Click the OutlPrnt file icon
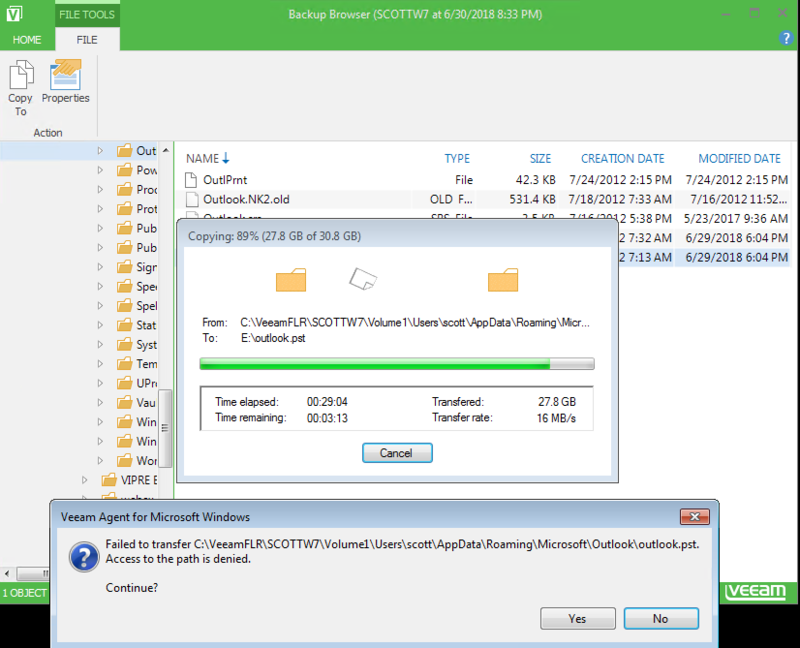The width and height of the screenshot is (800, 648). (x=191, y=179)
